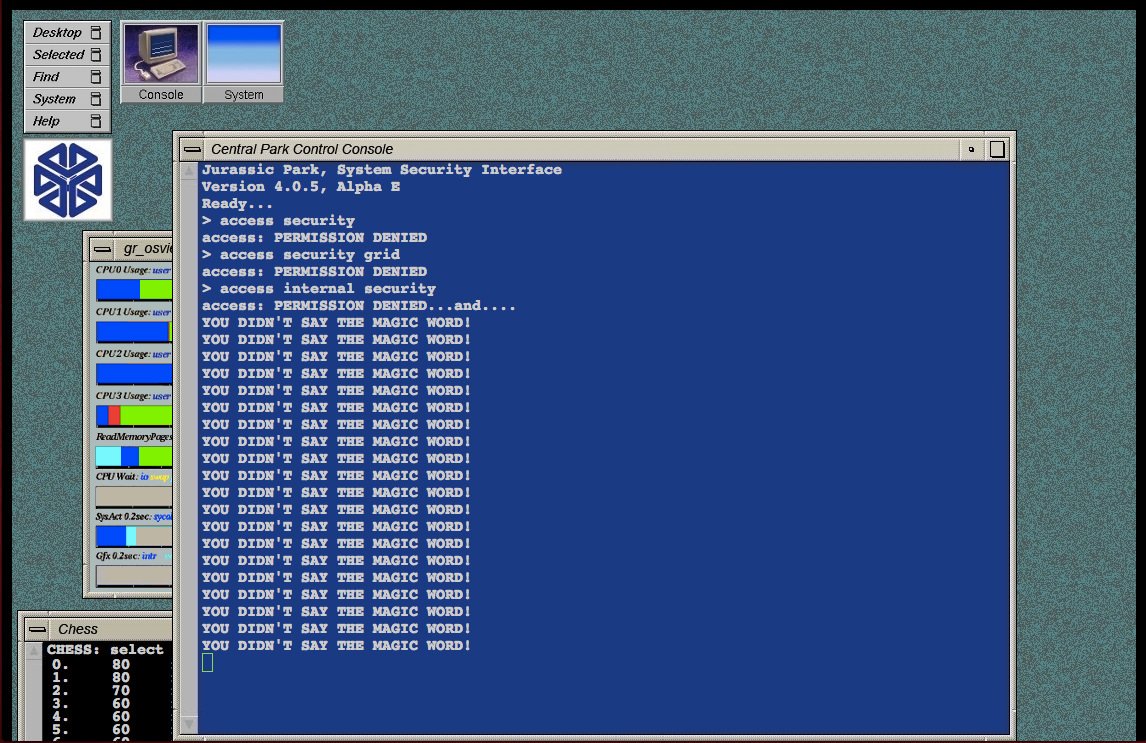Open the Selected toolchest drawer menu

coord(58,54)
